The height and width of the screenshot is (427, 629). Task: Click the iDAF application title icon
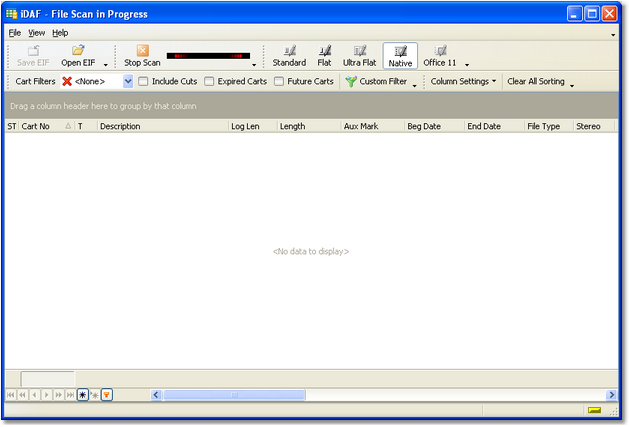(x=11, y=14)
